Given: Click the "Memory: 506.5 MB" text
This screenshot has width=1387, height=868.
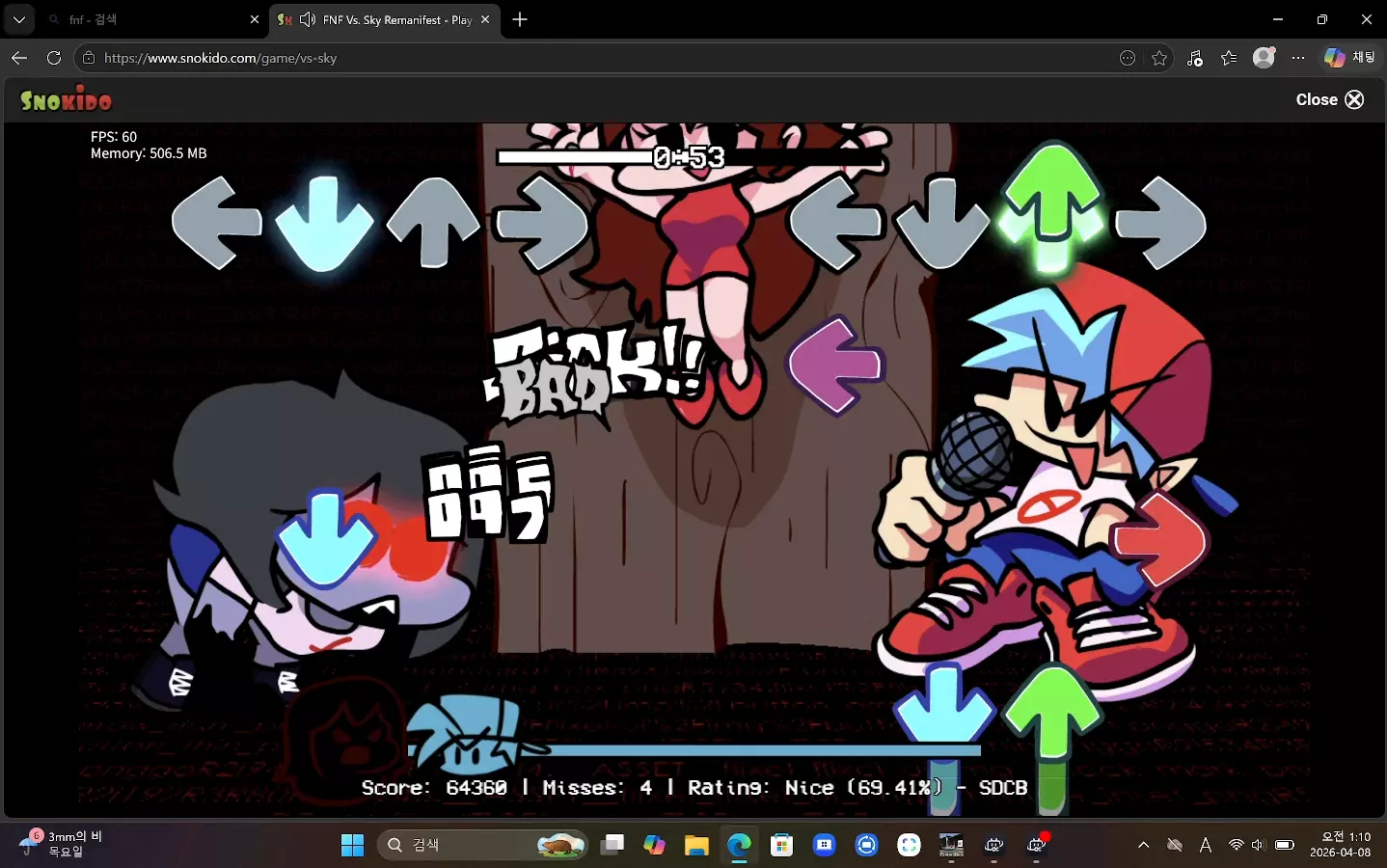Looking at the screenshot, I should pos(149,153).
